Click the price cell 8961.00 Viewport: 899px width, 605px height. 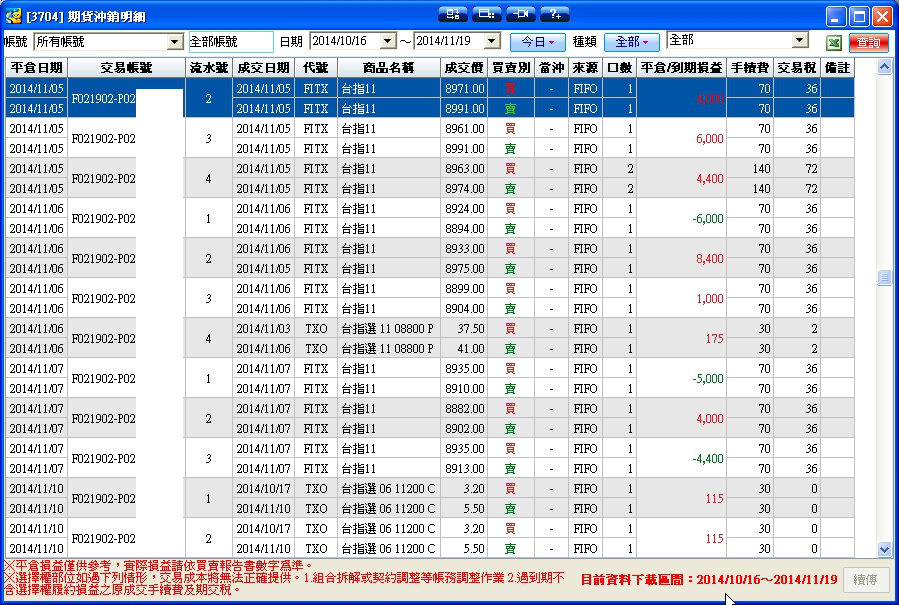[464, 128]
